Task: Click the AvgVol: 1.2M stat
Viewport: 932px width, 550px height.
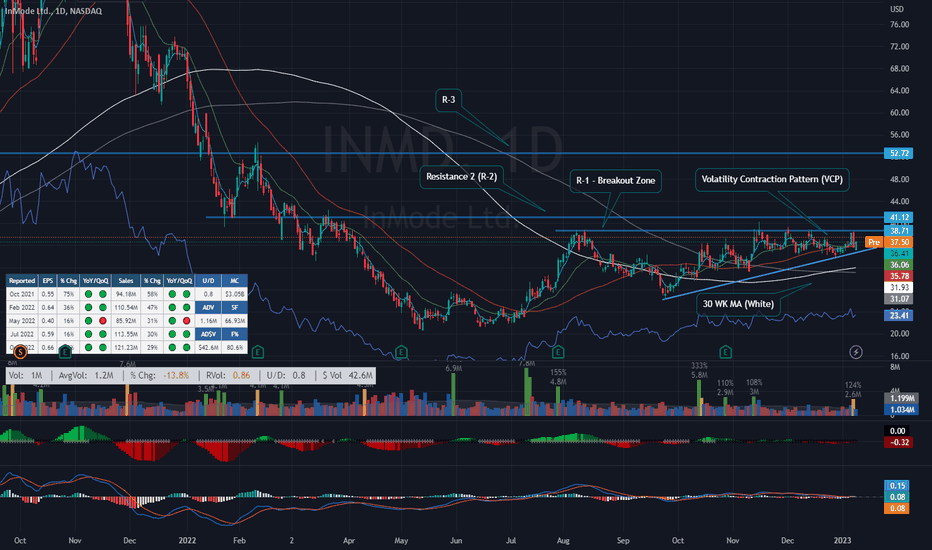Action: (x=86, y=375)
